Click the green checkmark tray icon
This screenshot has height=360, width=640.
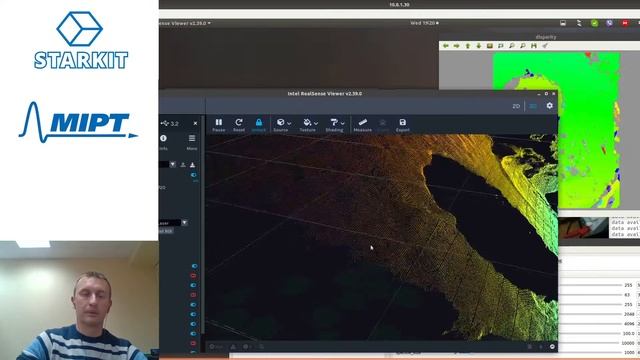(x=594, y=23)
